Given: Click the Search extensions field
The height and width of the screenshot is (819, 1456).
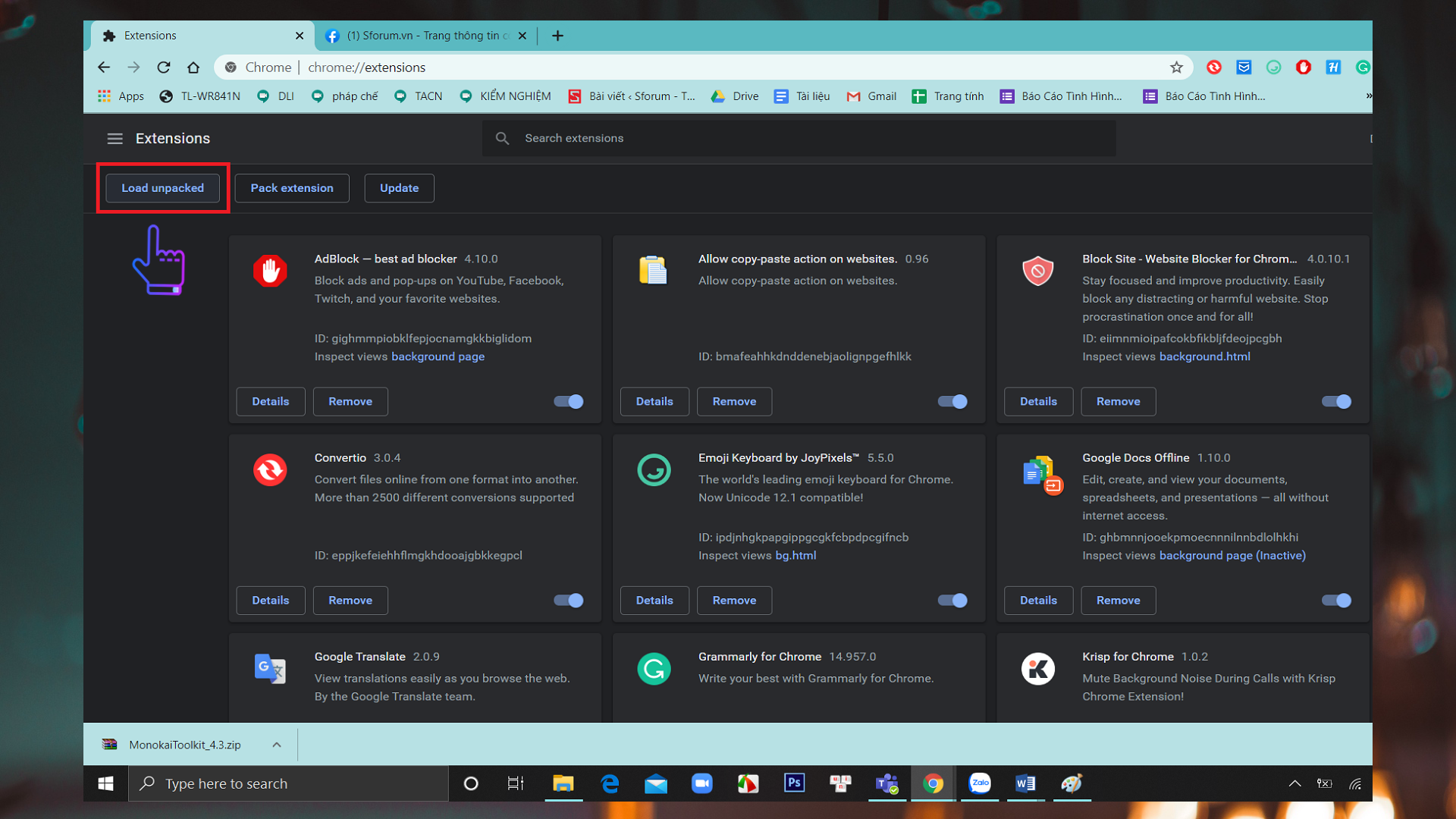Looking at the screenshot, I should pos(799,138).
